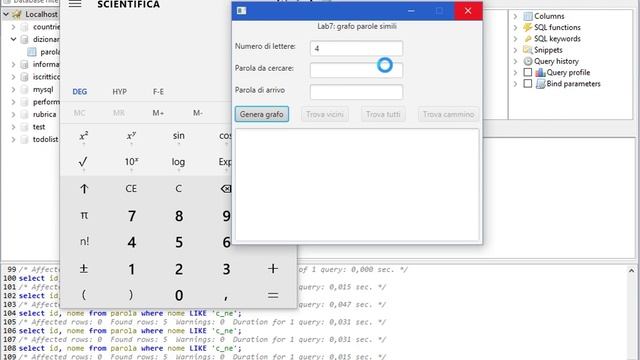Tick the Bind parameters checkbox
This screenshot has width=640, height=360.
click(x=528, y=84)
